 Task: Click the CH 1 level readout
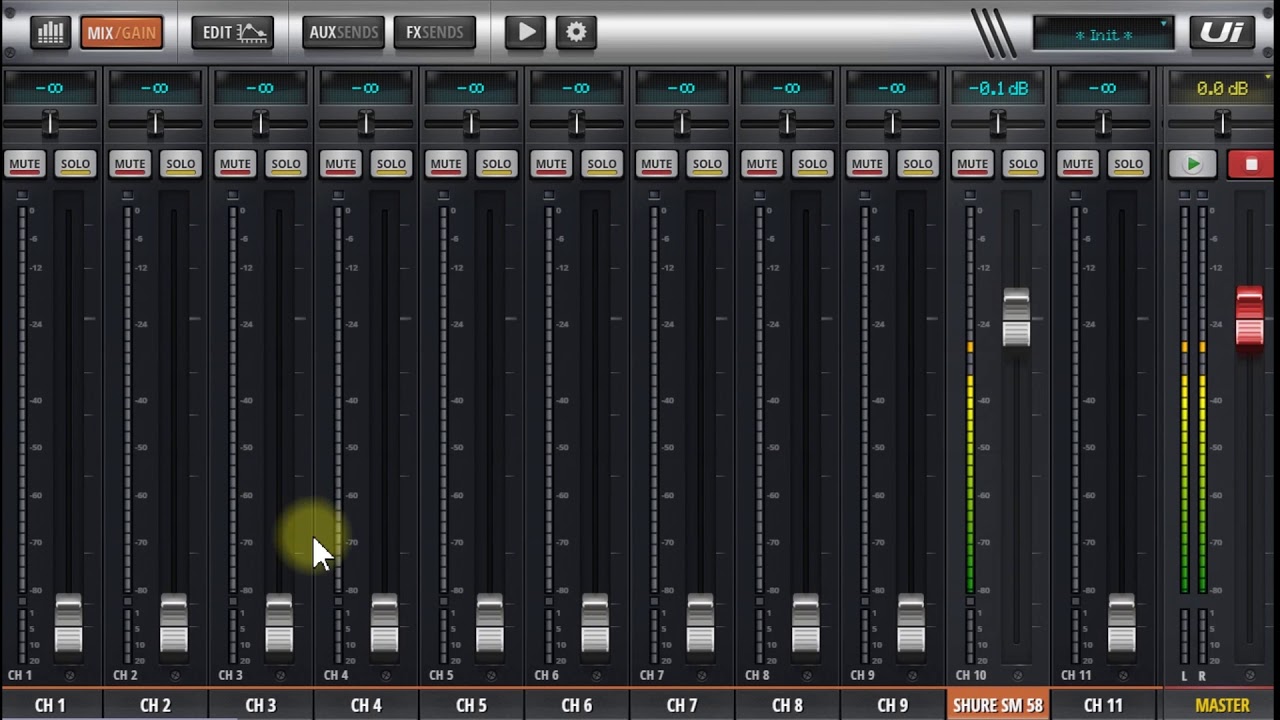[50, 88]
